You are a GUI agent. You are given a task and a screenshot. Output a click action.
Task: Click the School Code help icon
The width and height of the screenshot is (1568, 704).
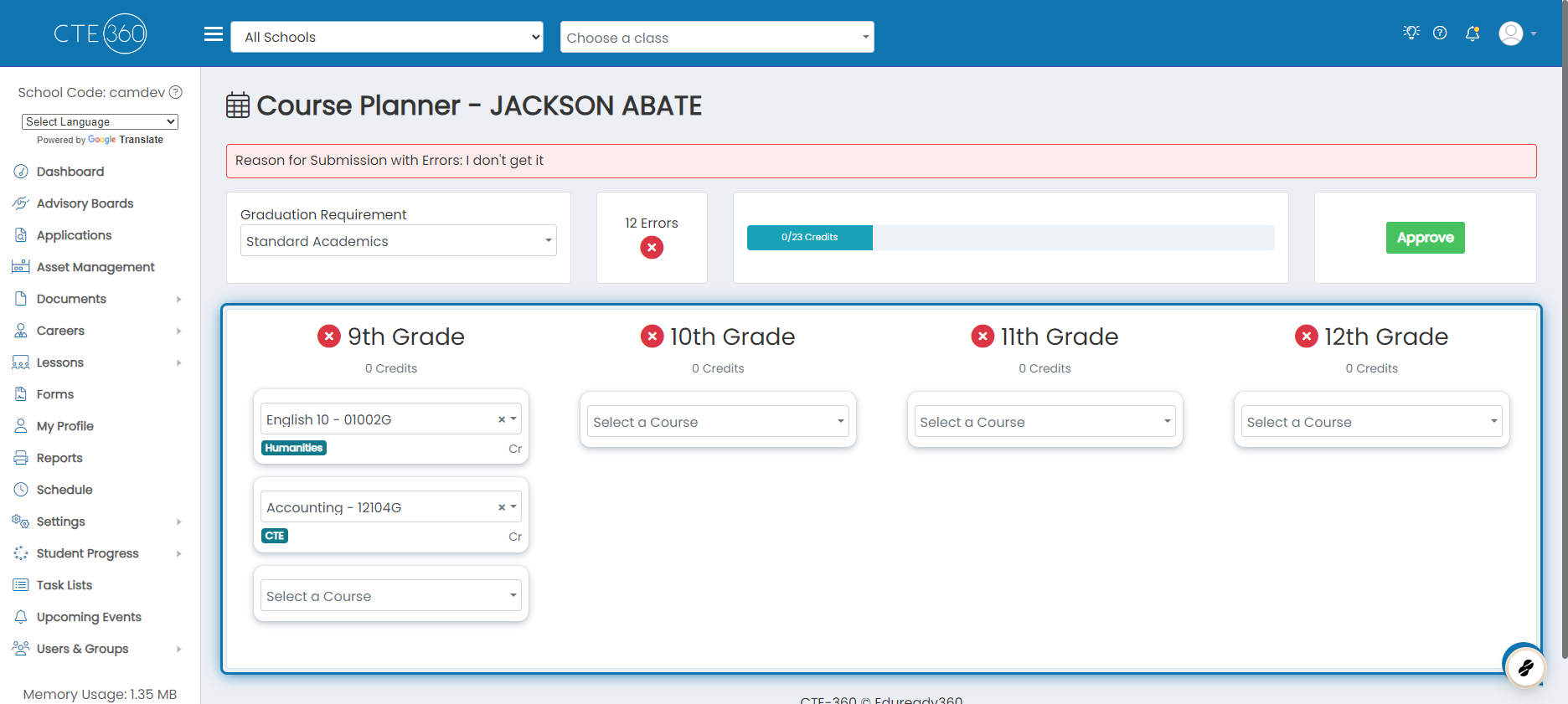[x=176, y=92]
